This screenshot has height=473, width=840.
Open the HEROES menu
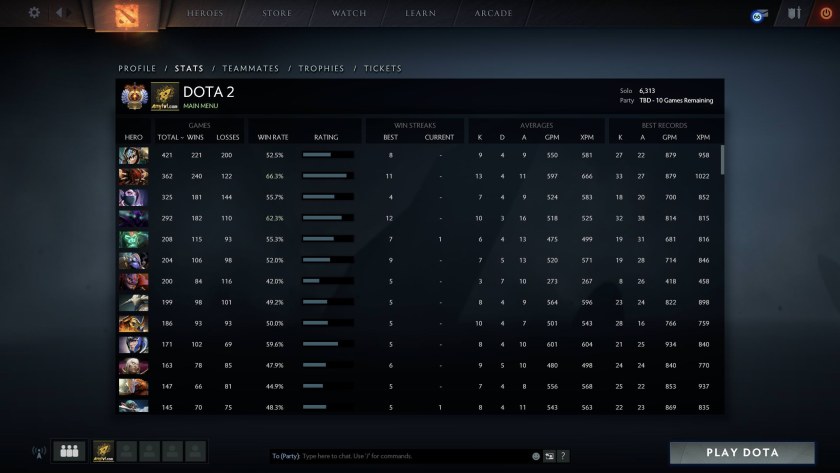click(x=205, y=13)
